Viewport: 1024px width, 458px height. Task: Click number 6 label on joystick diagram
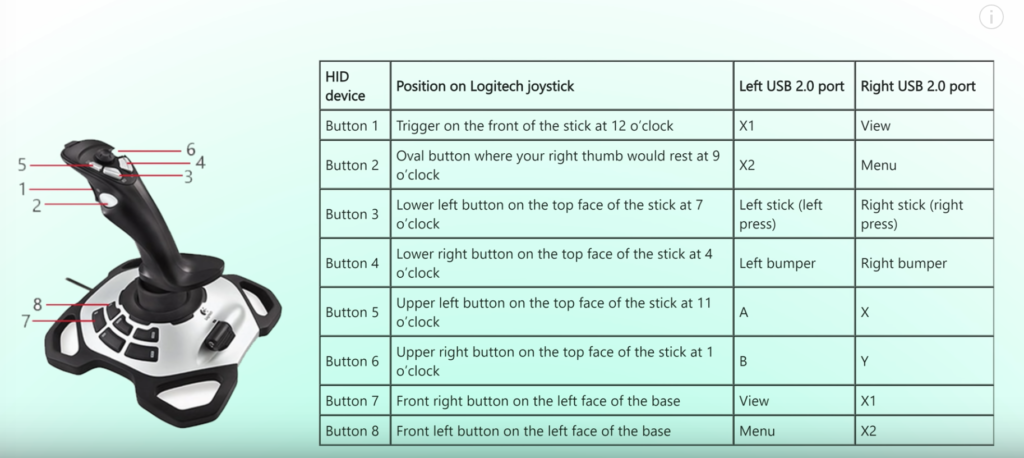pos(191,150)
